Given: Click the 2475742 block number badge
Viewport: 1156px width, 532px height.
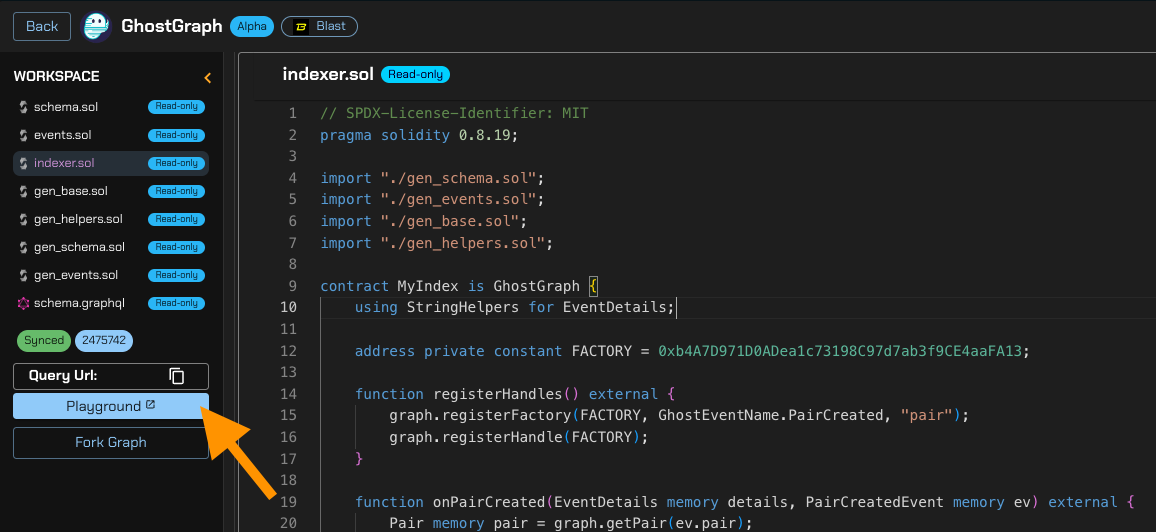Looking at the screenshot, I should point(104,341).
